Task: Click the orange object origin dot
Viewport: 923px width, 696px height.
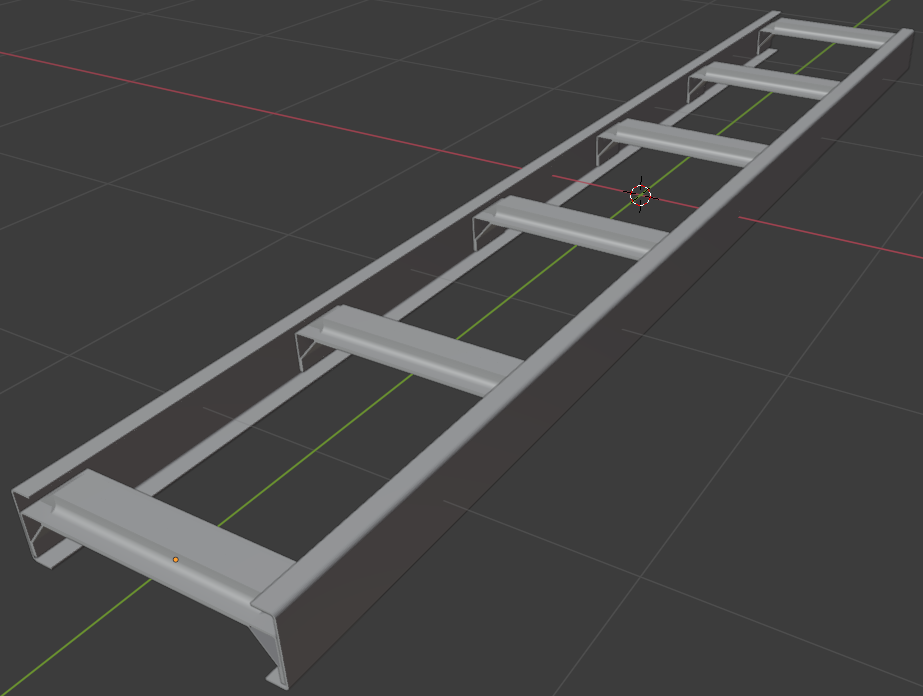Action: 175,559
